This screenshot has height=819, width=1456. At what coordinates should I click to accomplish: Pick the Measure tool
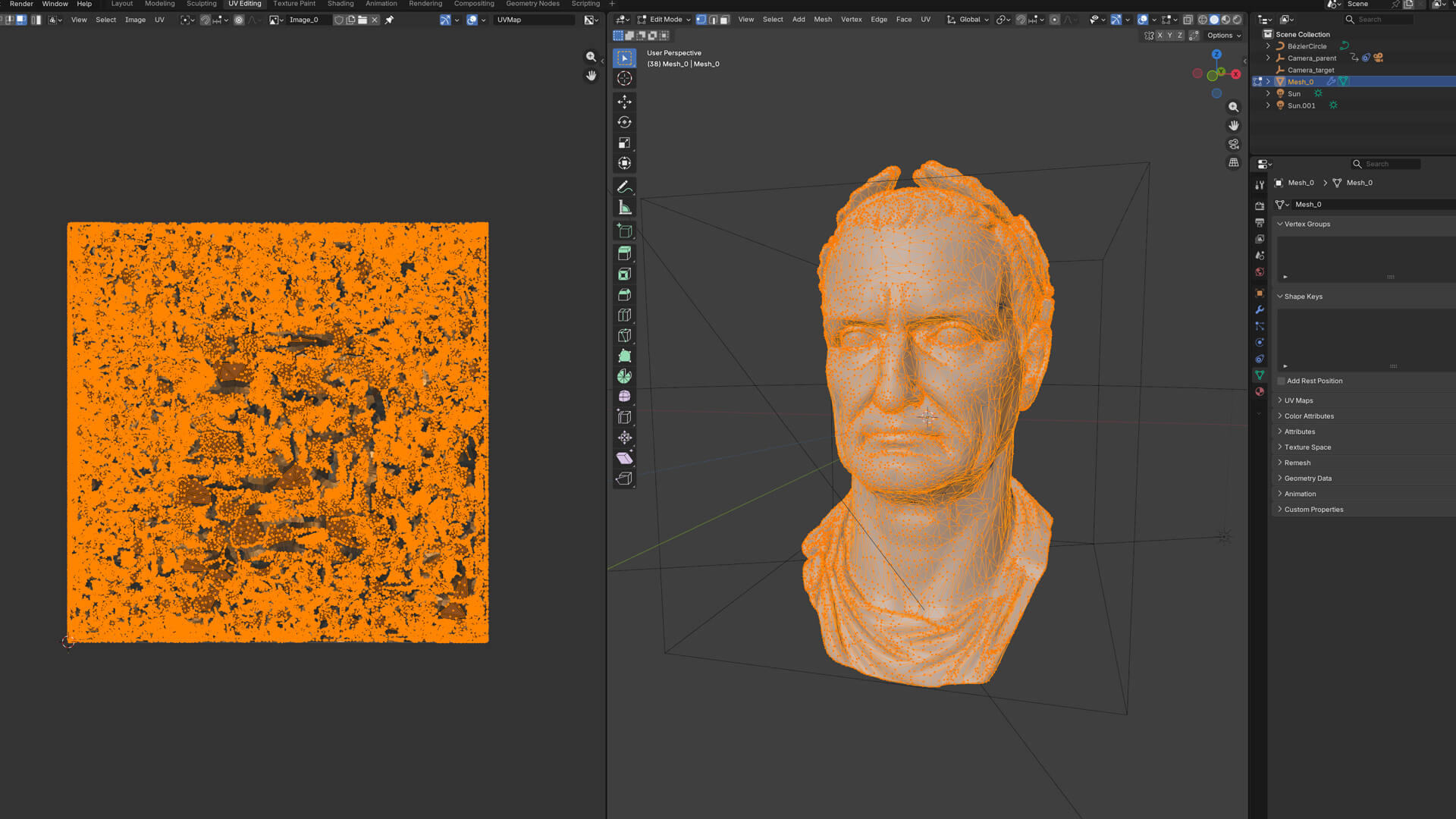pyautogui.click(x=624, y=207)
